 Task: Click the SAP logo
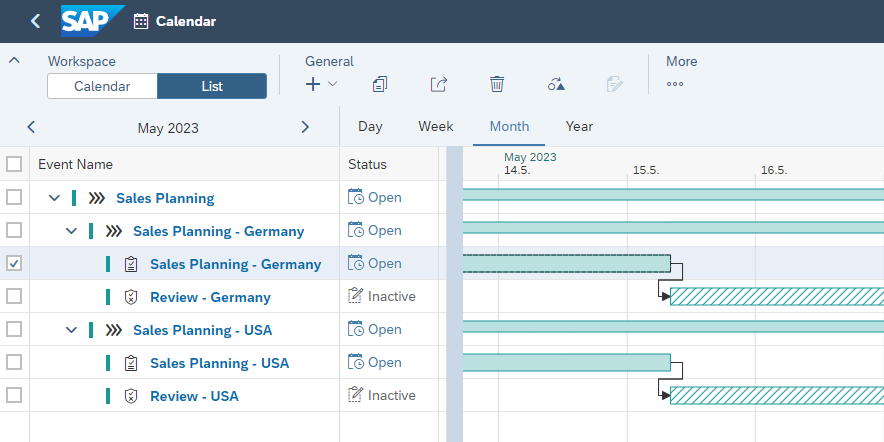click(92, 21)
